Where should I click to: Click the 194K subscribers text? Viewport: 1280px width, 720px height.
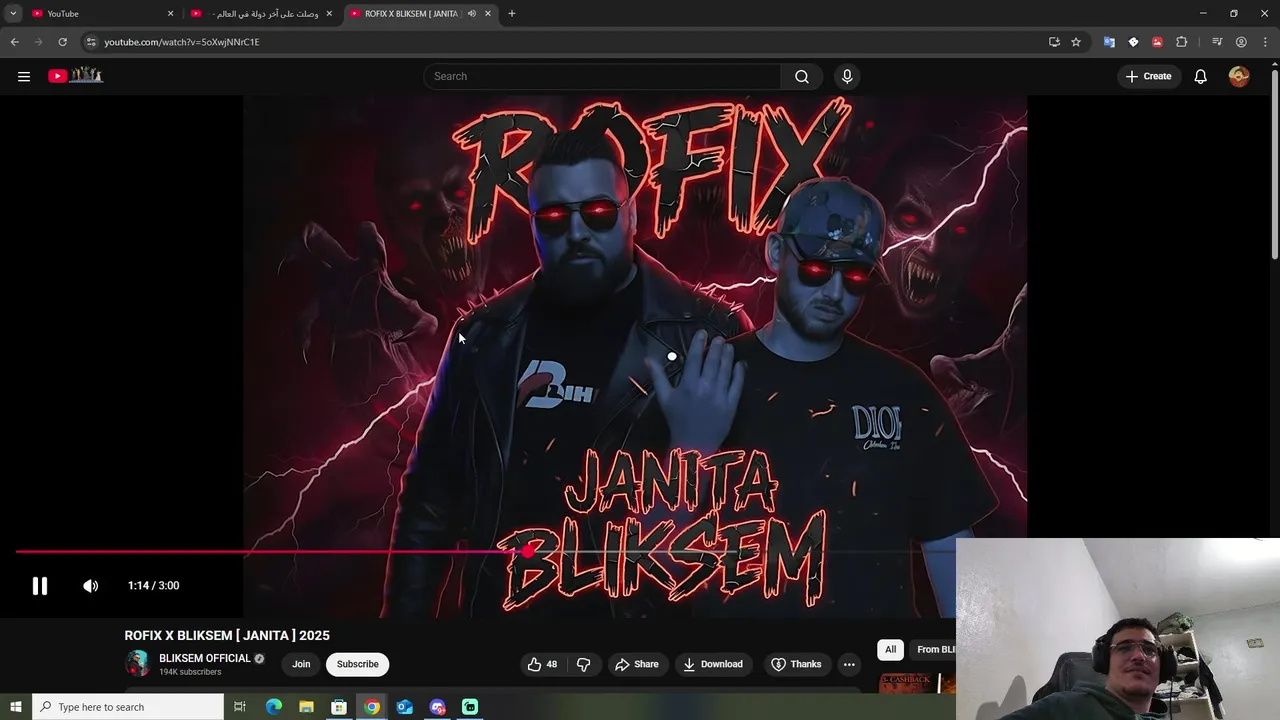tap(190, 672)
